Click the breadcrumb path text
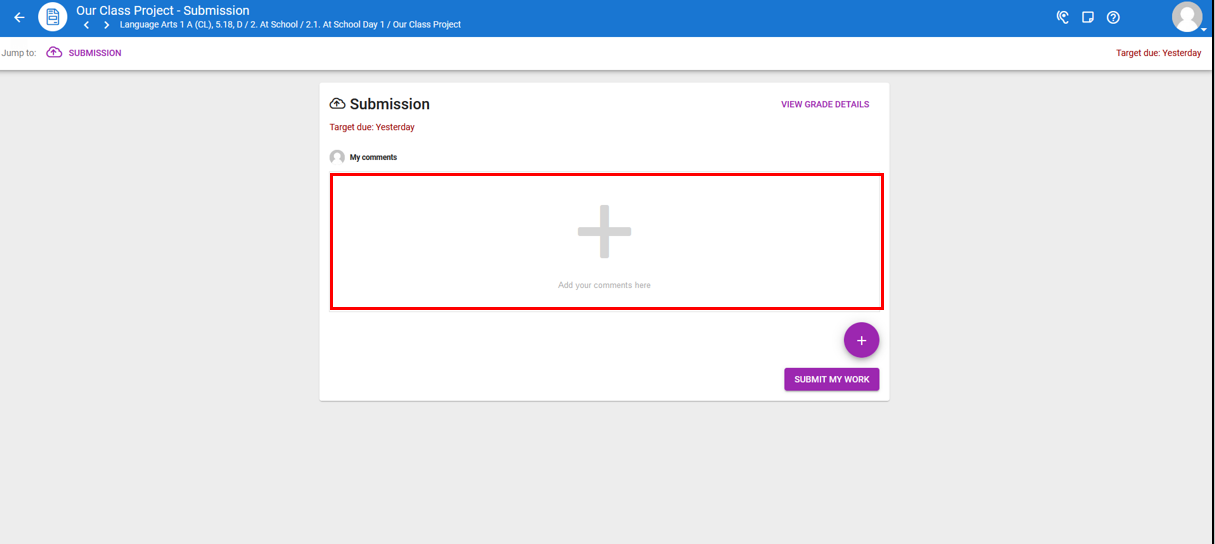This screenshot has width=1215, height=544. (290, 25)
